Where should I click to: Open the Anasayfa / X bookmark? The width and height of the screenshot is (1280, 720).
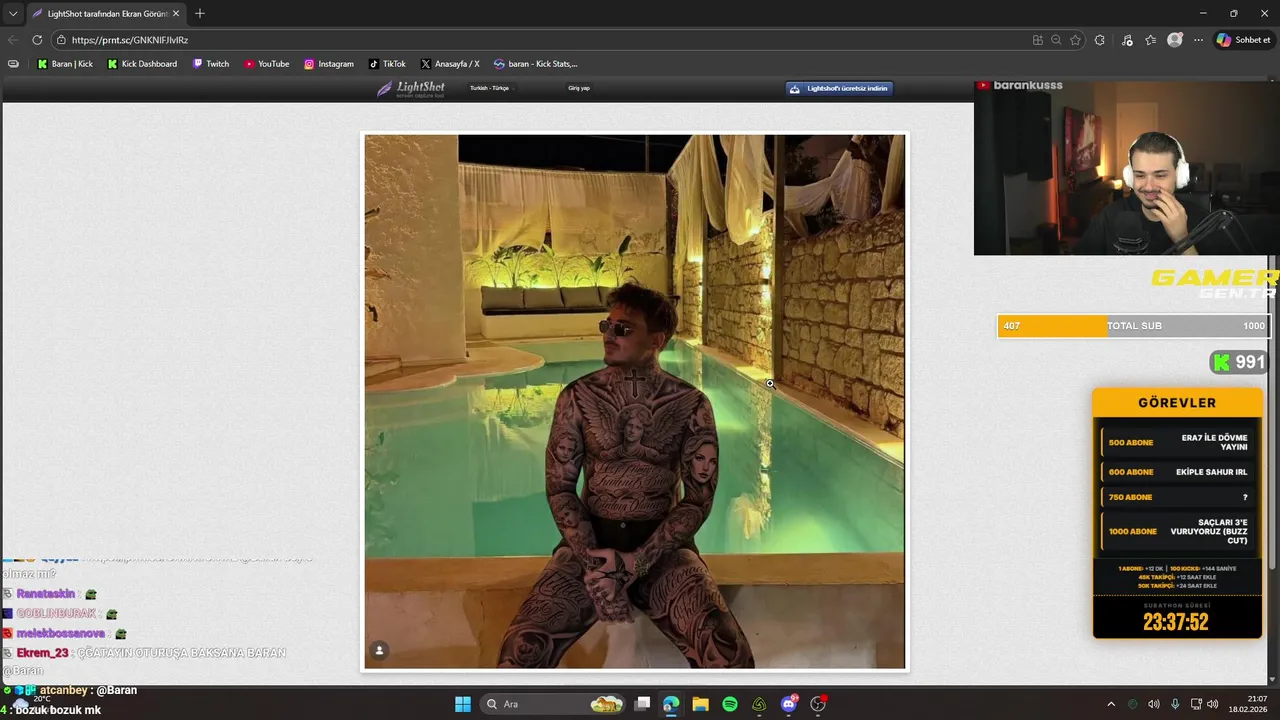[450, 64]
